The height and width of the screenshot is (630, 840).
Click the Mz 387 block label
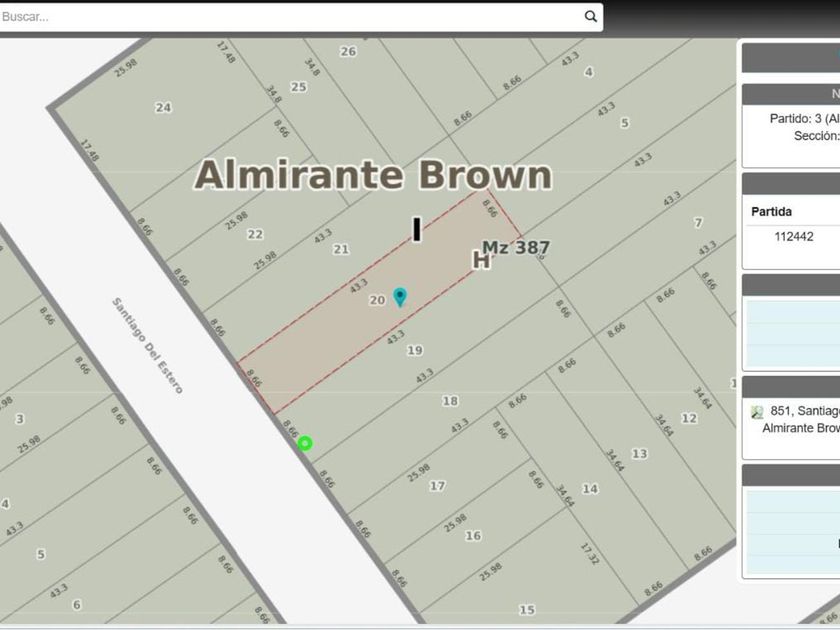(516, 248)
